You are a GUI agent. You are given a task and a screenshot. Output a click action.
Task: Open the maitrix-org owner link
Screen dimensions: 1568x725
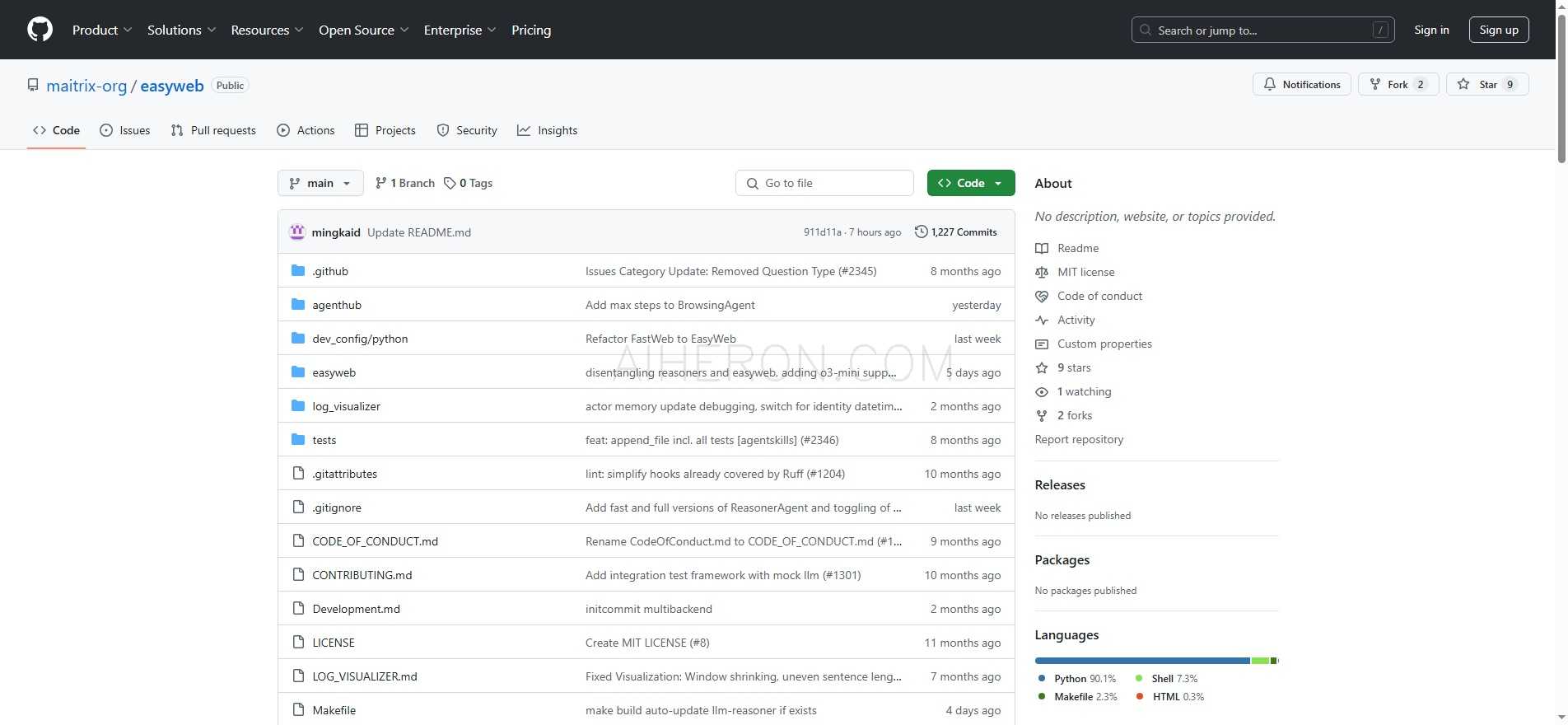point(86,86)
